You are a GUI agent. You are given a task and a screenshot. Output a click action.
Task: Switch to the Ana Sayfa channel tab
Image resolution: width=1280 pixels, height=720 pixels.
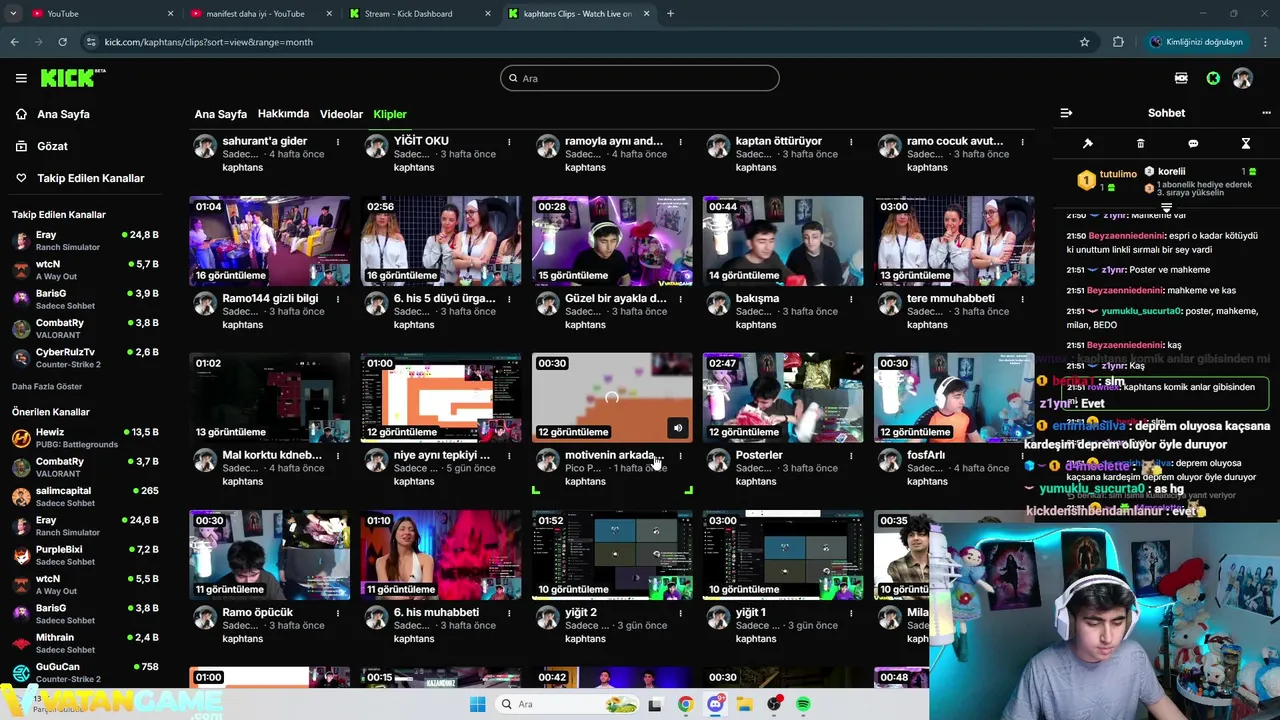(220, 114)
